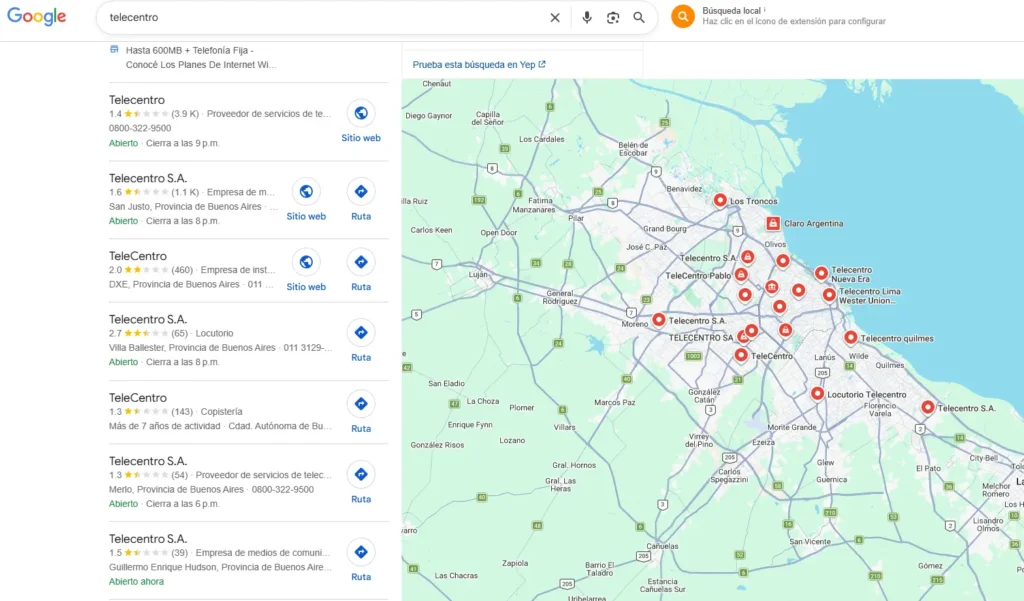The width and height of the screenshot is (1024, 601).
Task: Clear the search box text
Action: coord(555,18)
